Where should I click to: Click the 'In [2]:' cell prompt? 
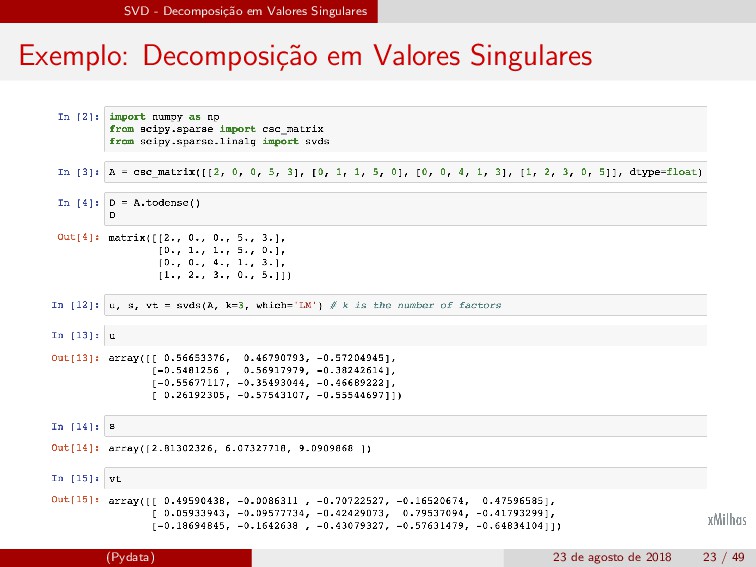click(79, 117)
